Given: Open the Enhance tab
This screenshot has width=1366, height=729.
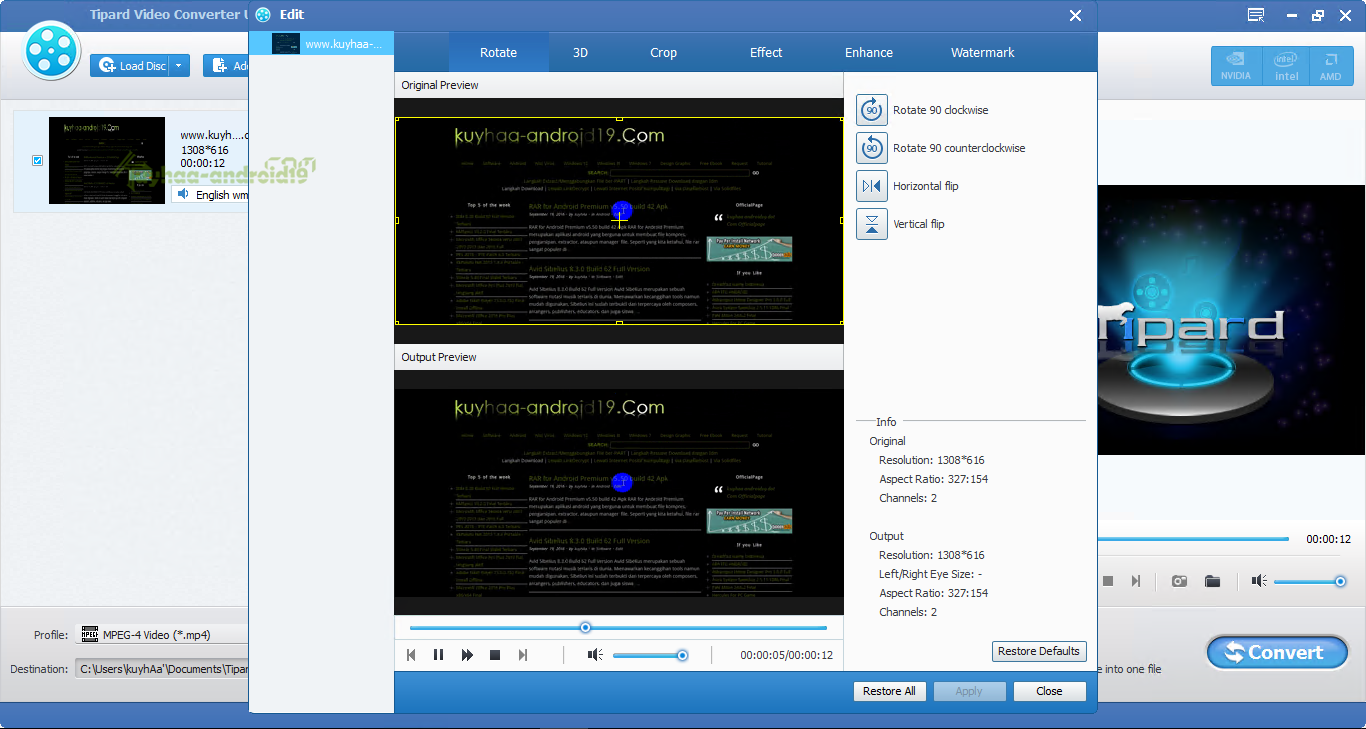Looking at the screenshot, I should pyautogui.click(x=869, y=52).
